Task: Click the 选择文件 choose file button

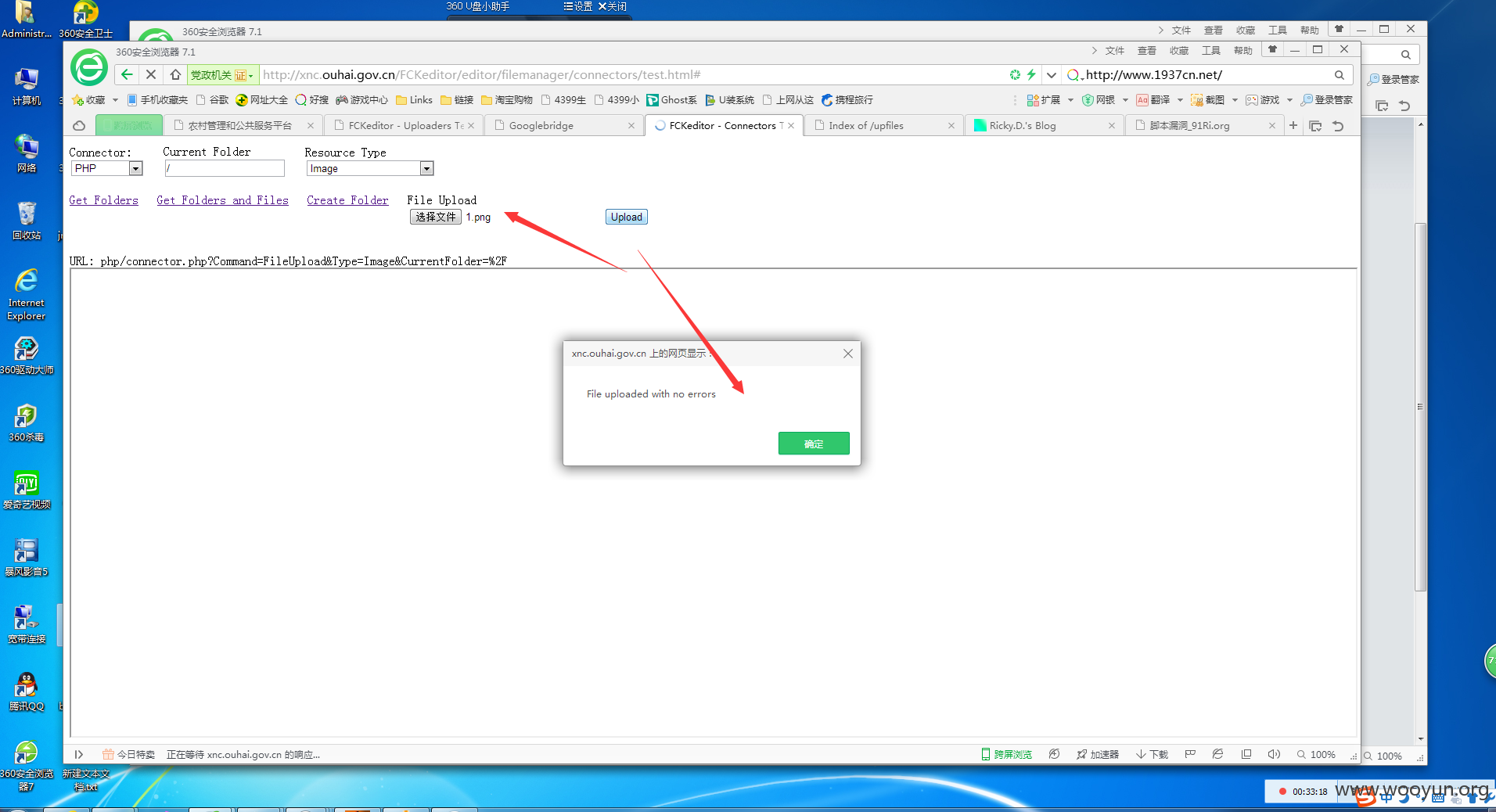Action: 436,217
